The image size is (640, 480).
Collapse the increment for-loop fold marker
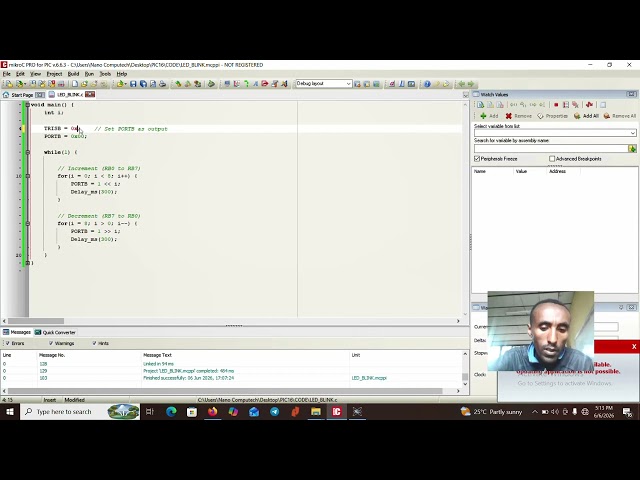[28, 176]
